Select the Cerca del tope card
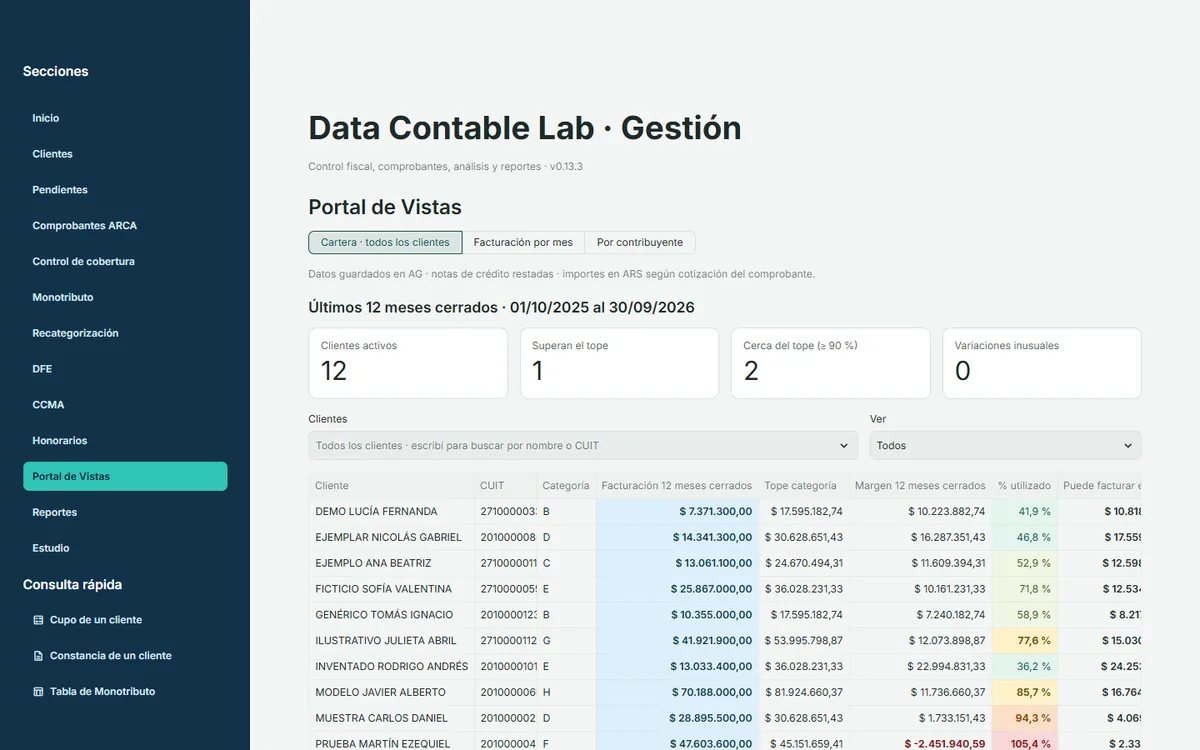This screenshot has height=750, width=1200. pyautogui.click(x=831, y=363)
